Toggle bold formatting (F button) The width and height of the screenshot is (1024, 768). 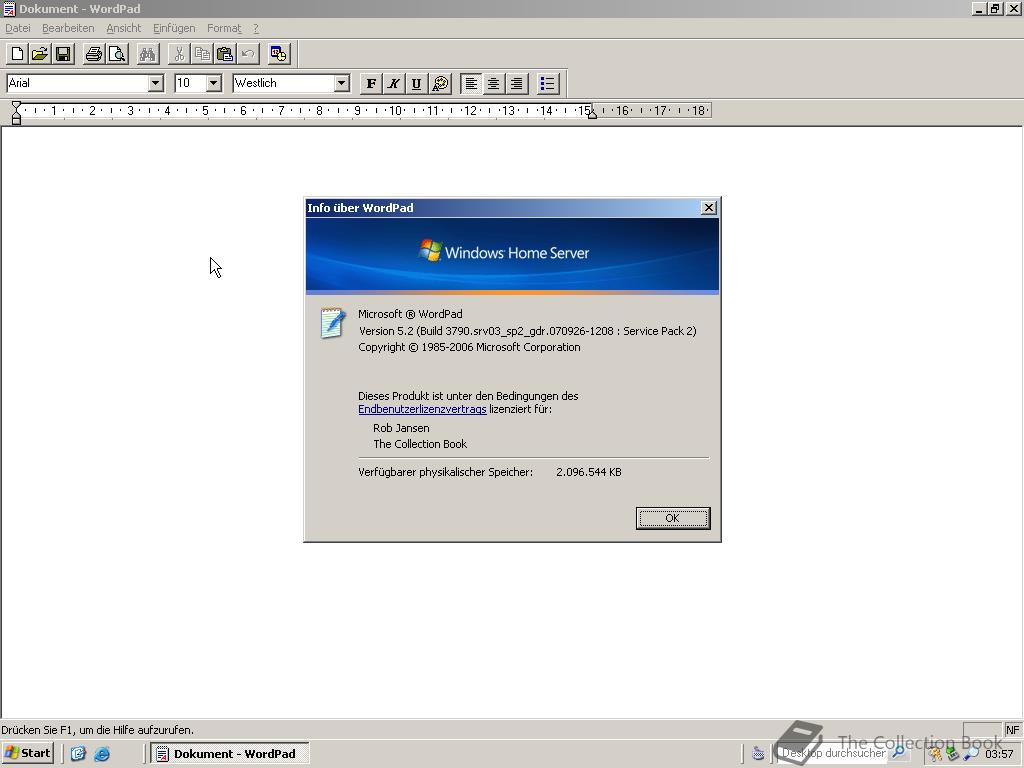pyautogui.click(x=371, y=84)
